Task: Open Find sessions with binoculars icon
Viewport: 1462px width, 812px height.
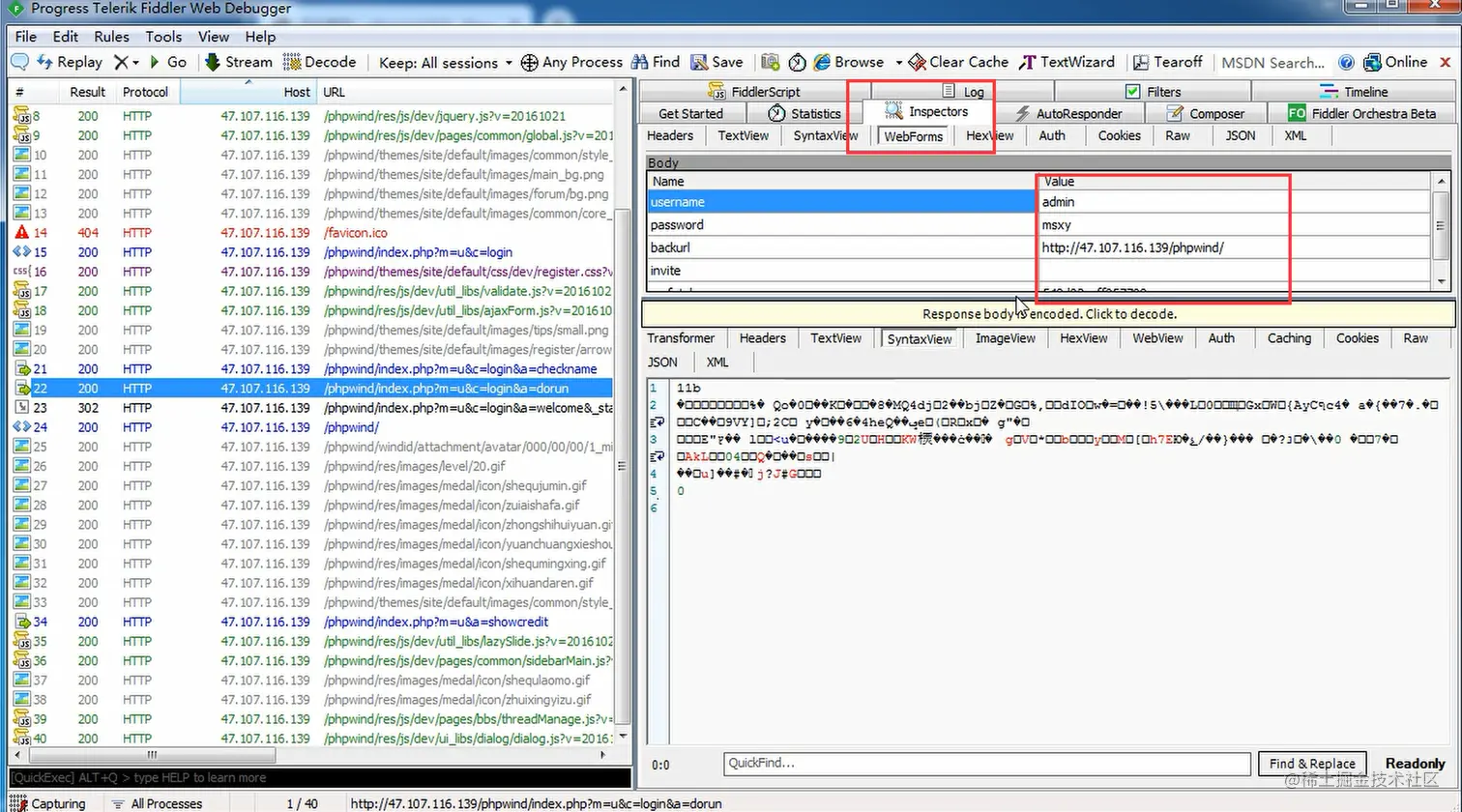Action: [x=656, y=62]
